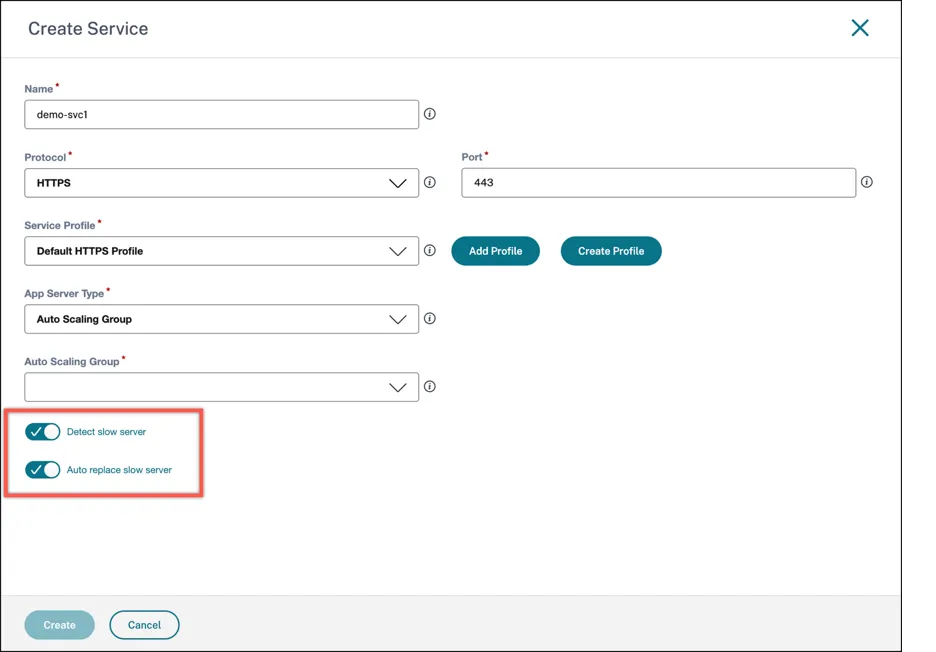Disable the Detect slow server toggle
Screen dimensions: 936x652
click(42, 432)
